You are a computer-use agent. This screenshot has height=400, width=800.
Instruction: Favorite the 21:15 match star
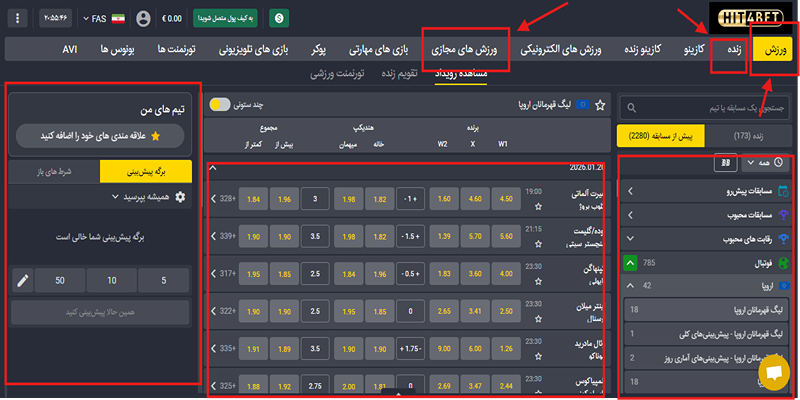tap(538, 244)
